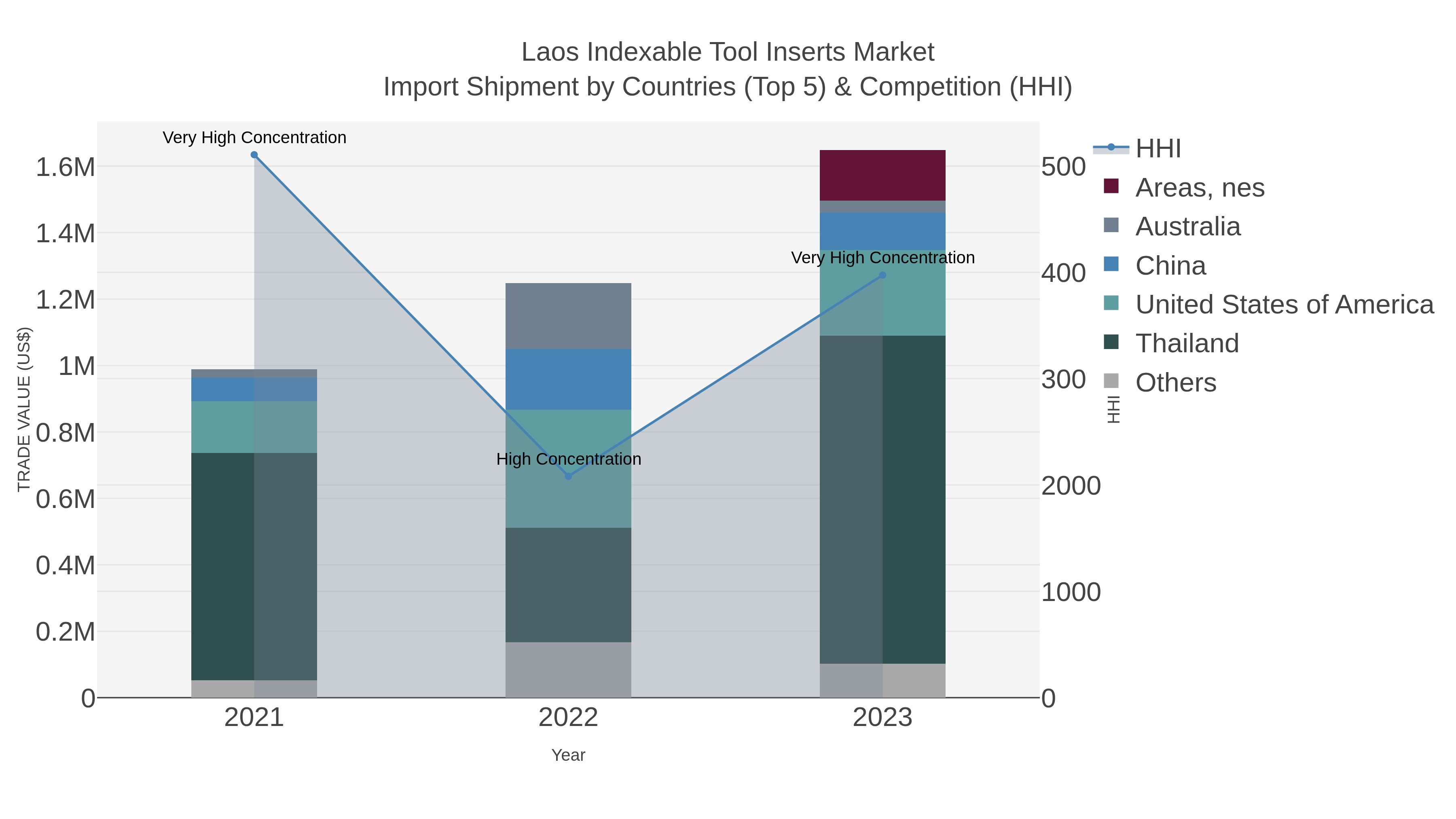1456x819 pixels.
Task: Click the maroon Areas, nes segment in 2023 bar
Action: [x=883, y=175]
